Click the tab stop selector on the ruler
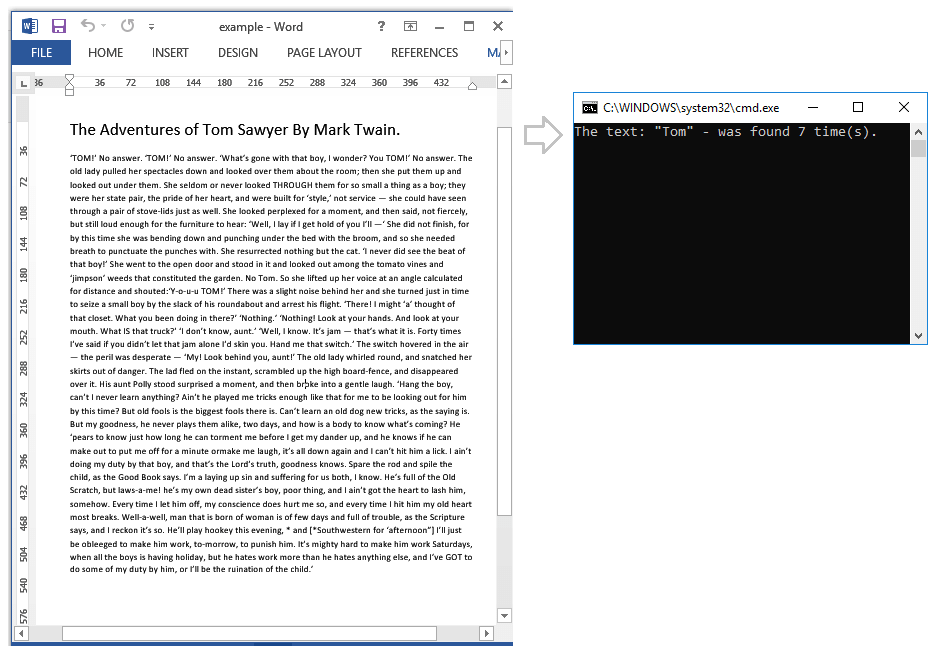The width and height of the screenshot is (936, 655). pos(21,84)
